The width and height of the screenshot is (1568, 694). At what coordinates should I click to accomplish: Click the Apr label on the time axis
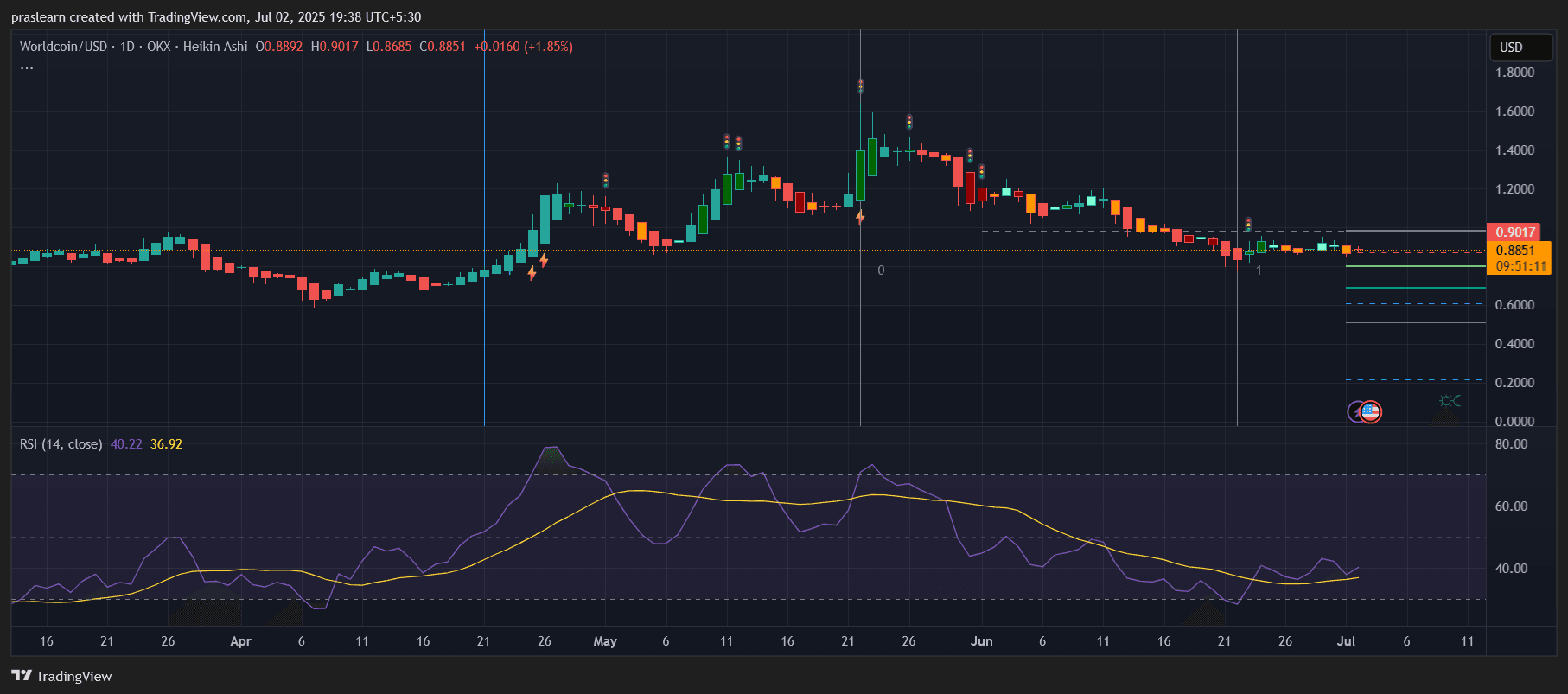coord(241,641)
